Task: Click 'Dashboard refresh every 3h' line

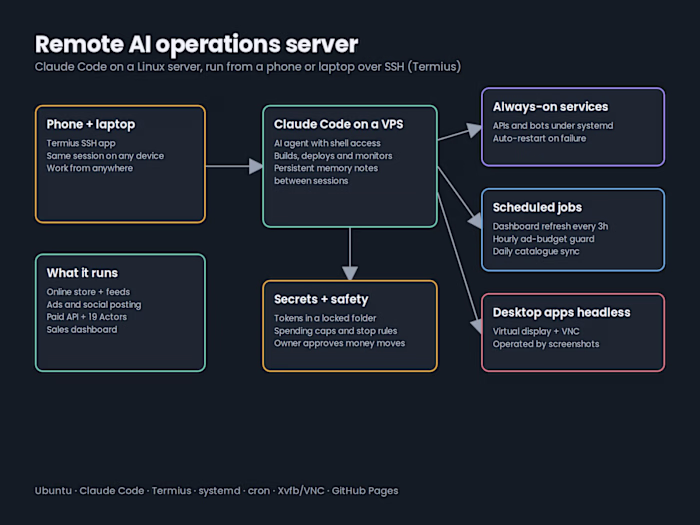Action: [550, 226]
